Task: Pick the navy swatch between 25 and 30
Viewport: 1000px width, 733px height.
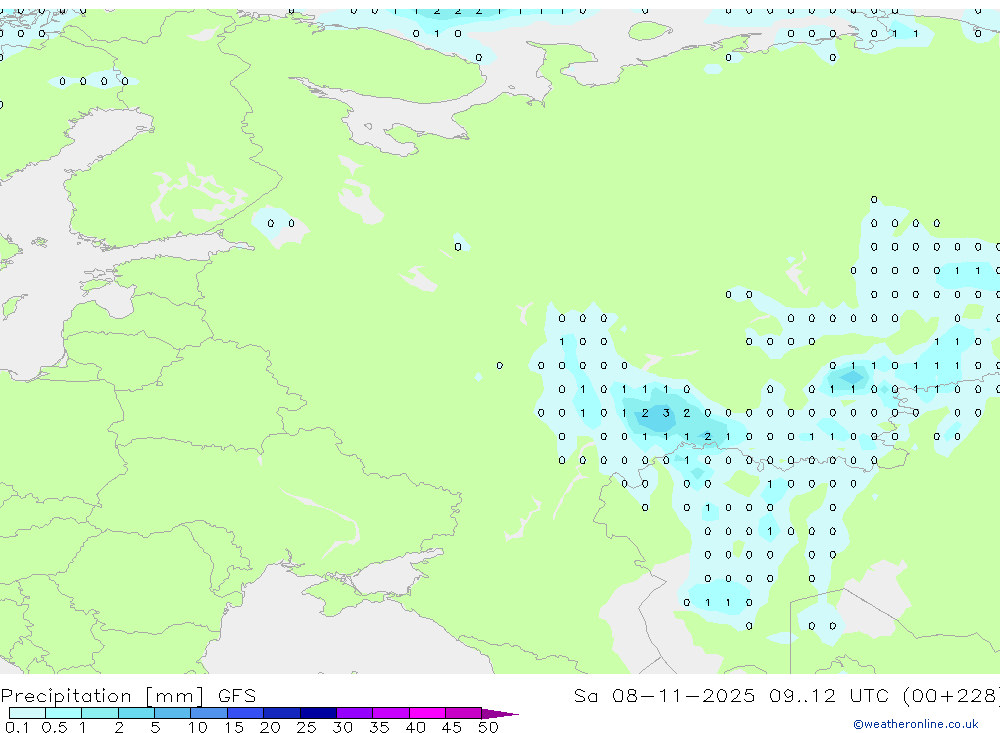Action: (318, 713)
